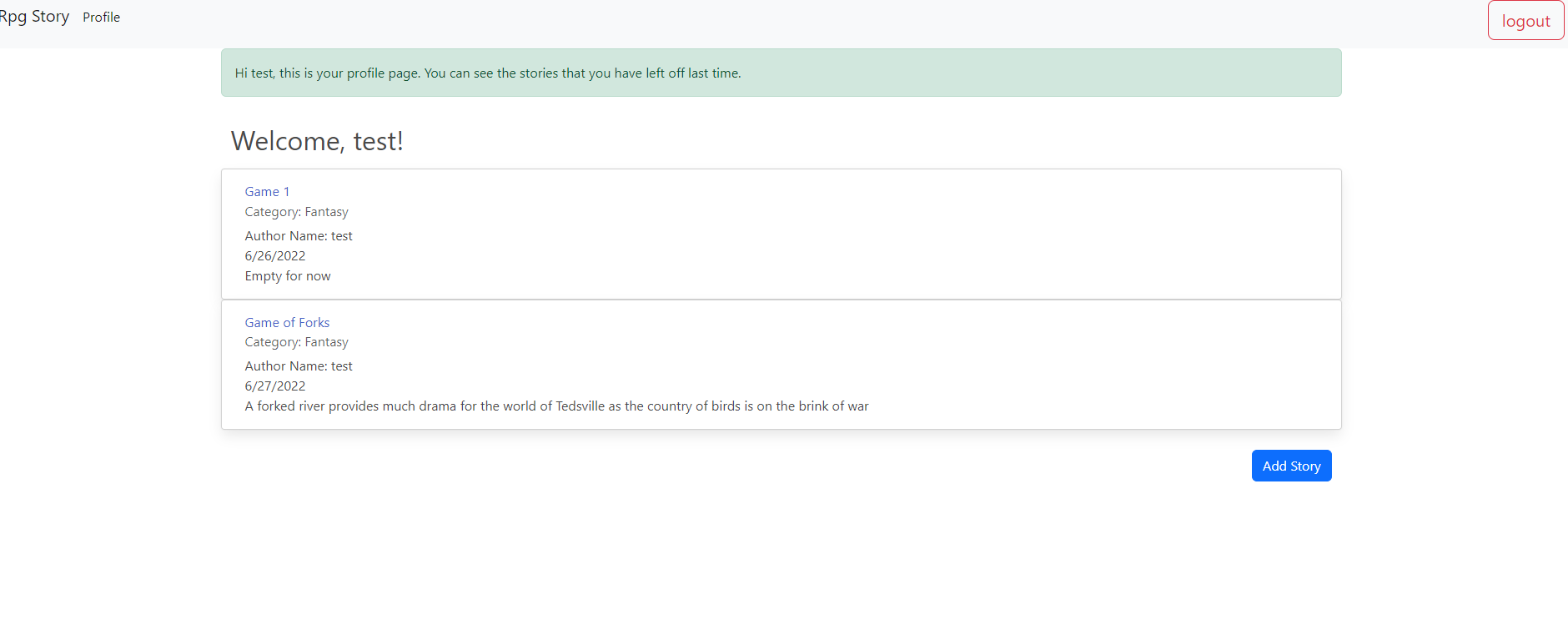Click Game 1 Category: Fantasy text

[296, 212]
